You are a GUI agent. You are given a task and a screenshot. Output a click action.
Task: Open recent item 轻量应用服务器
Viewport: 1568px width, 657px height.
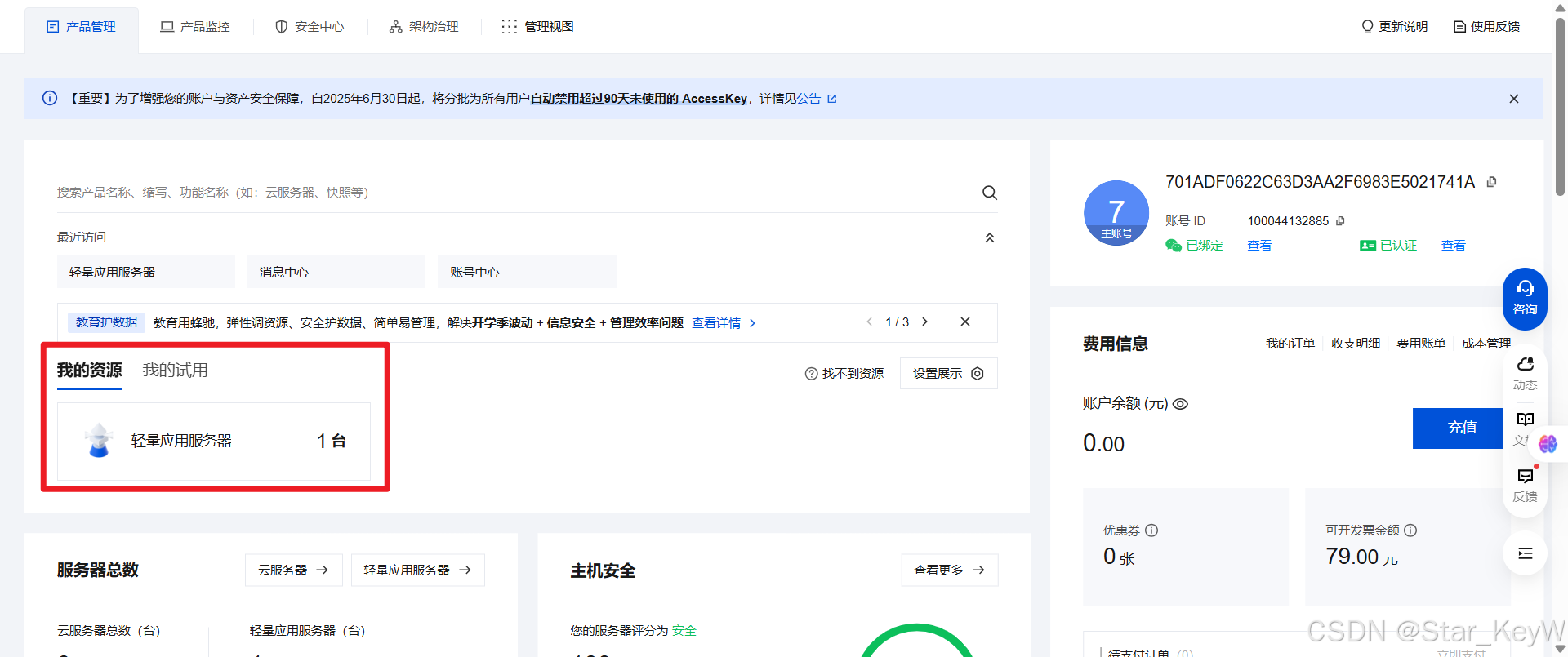tap(146, 272)
